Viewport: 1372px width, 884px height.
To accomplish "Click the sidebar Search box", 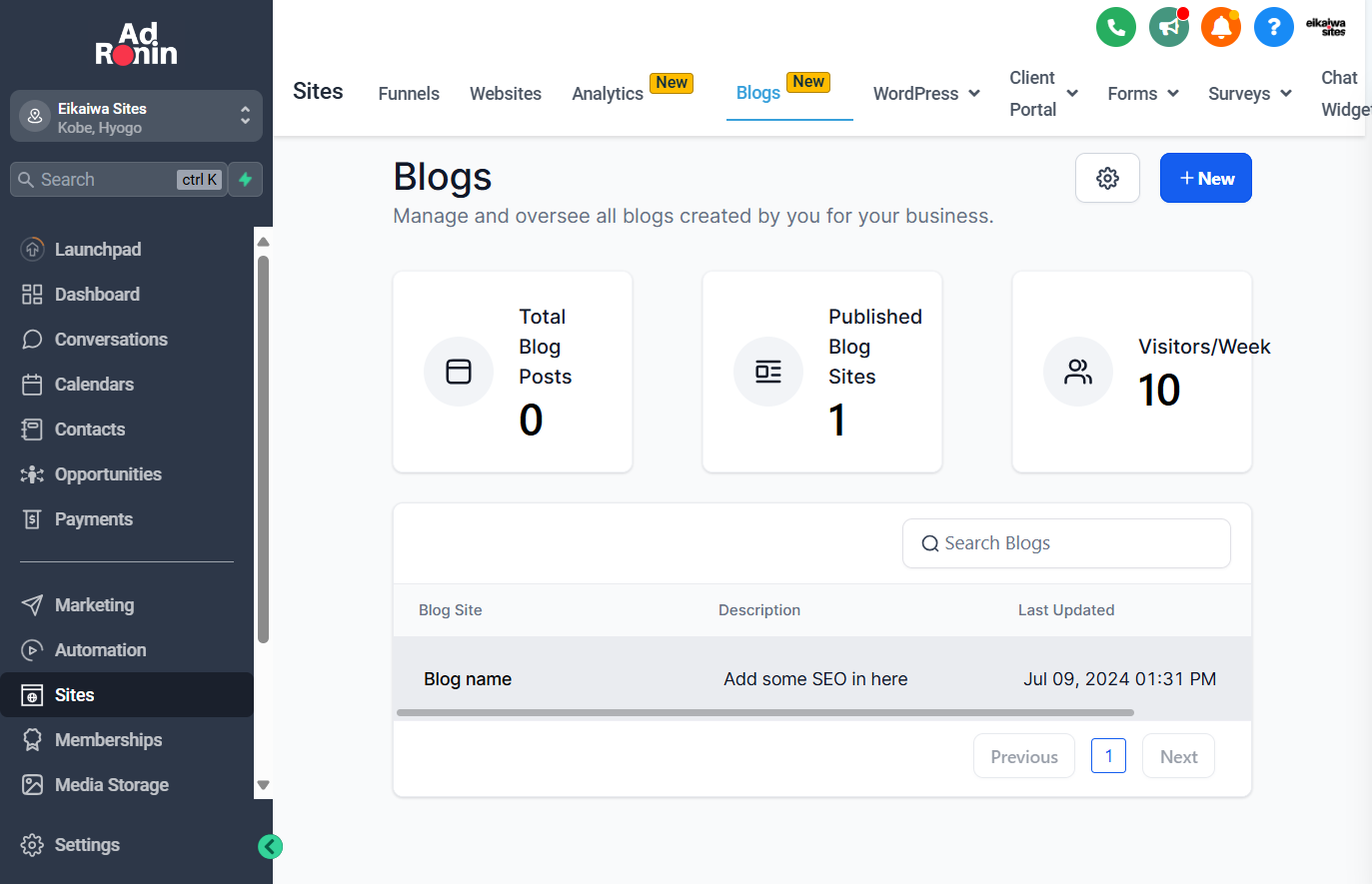I will click(x=118, y=180).
